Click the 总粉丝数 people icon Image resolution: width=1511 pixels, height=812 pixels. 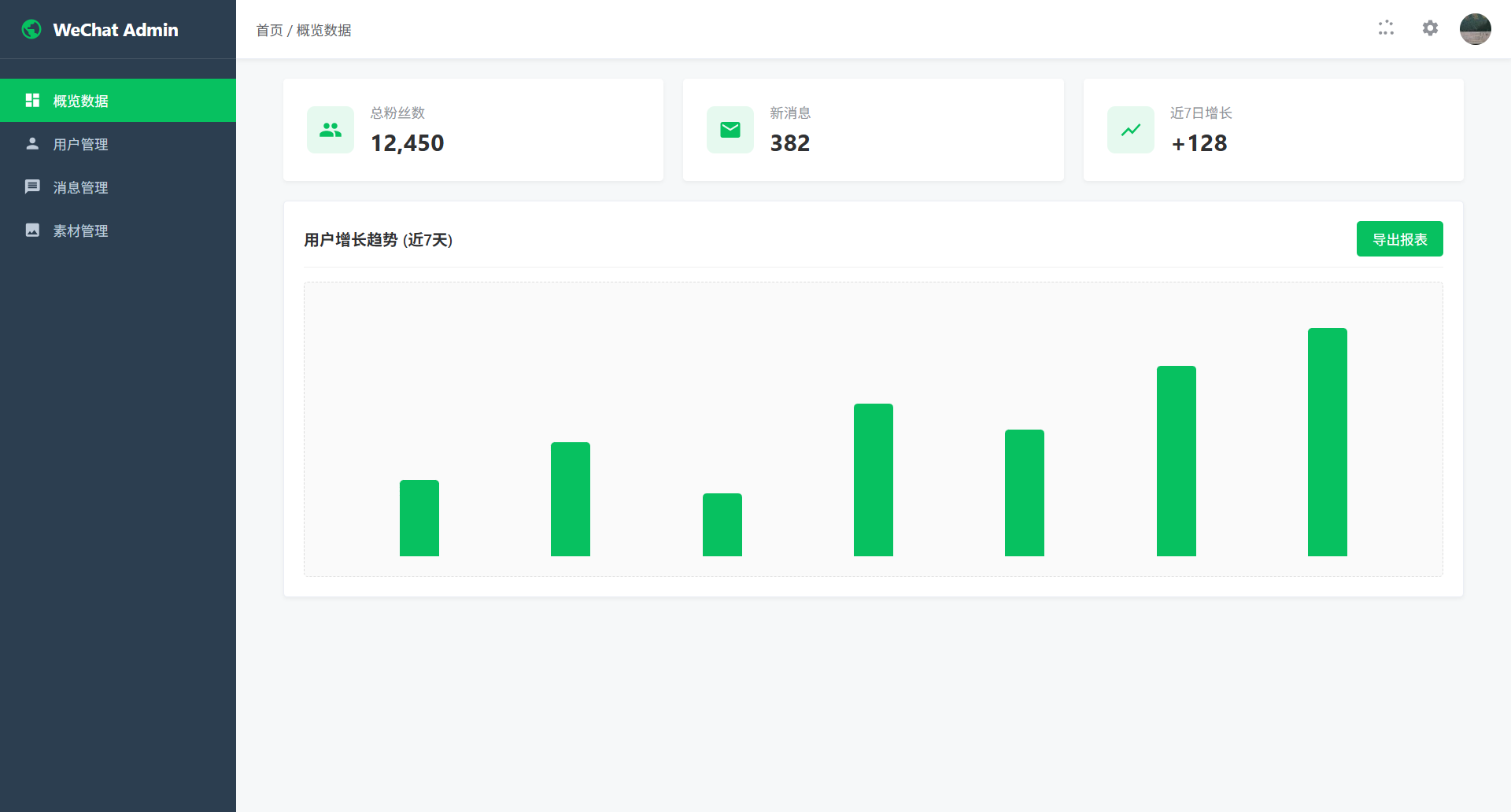tap(331, 130)
